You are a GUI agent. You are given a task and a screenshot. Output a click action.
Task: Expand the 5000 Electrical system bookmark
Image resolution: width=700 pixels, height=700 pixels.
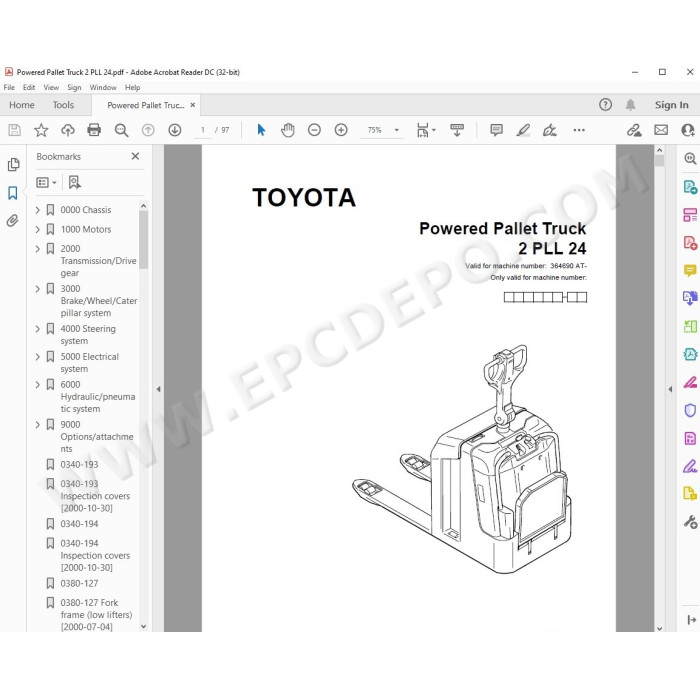(x=38, y=357)
